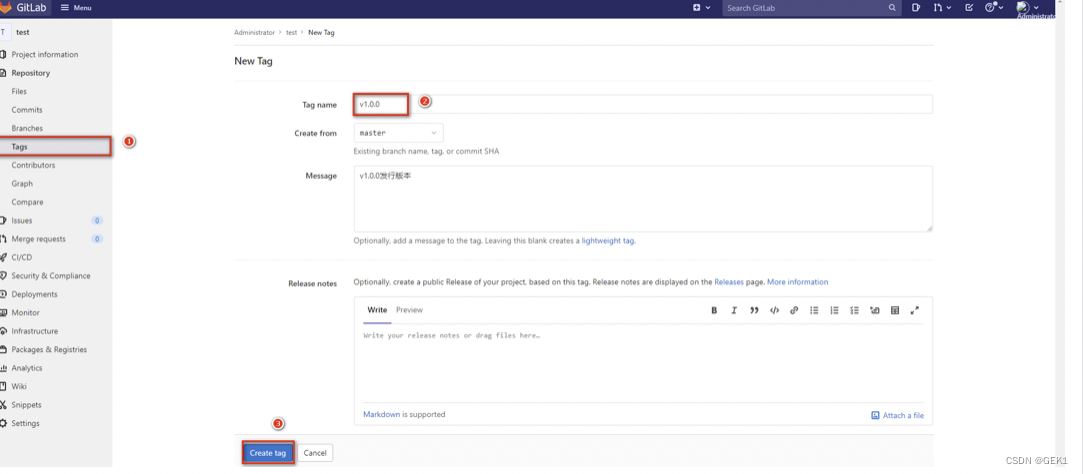Open the Releases page link

point(729,282)
